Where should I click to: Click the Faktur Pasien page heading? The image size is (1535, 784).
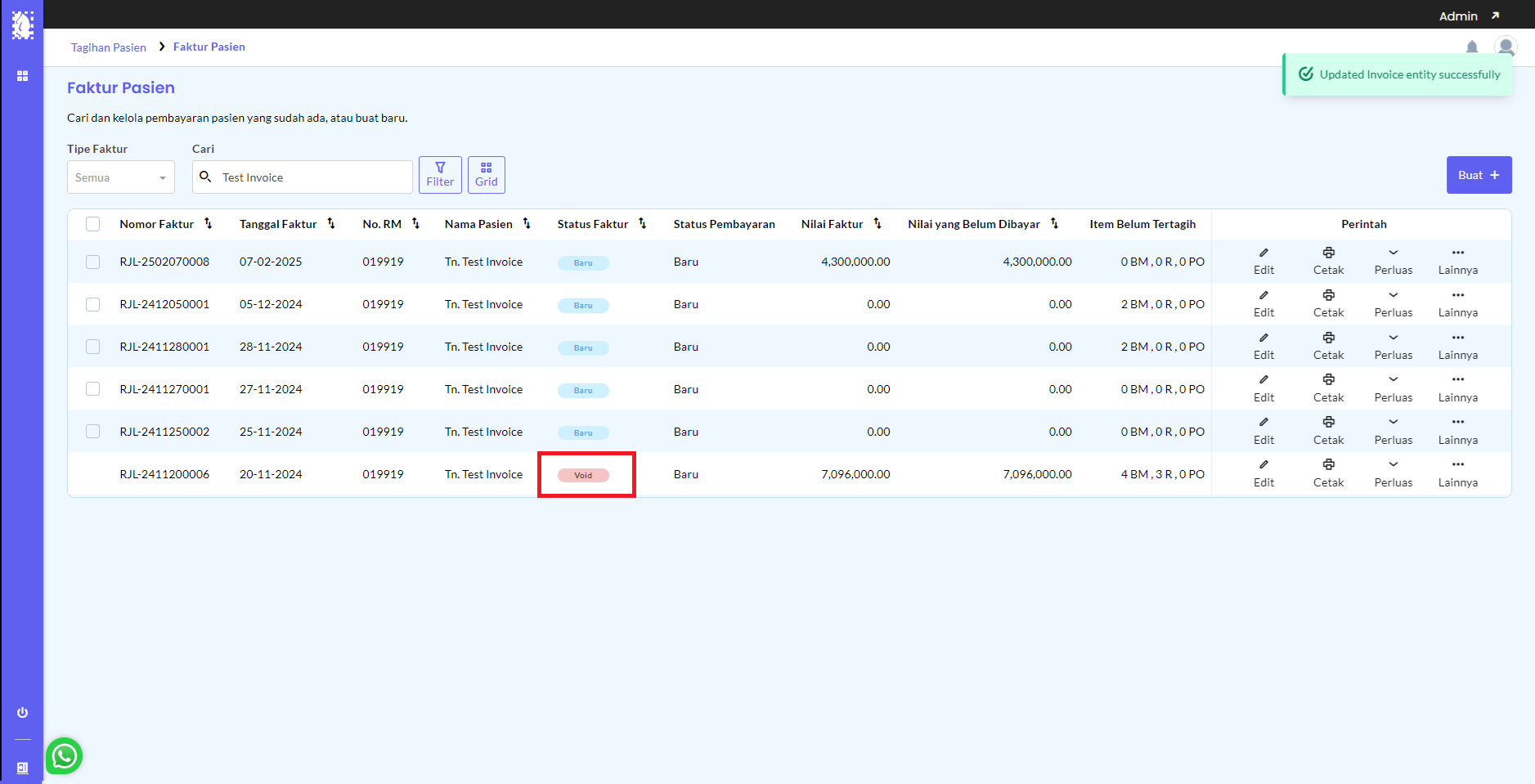(x=121, y=87)
